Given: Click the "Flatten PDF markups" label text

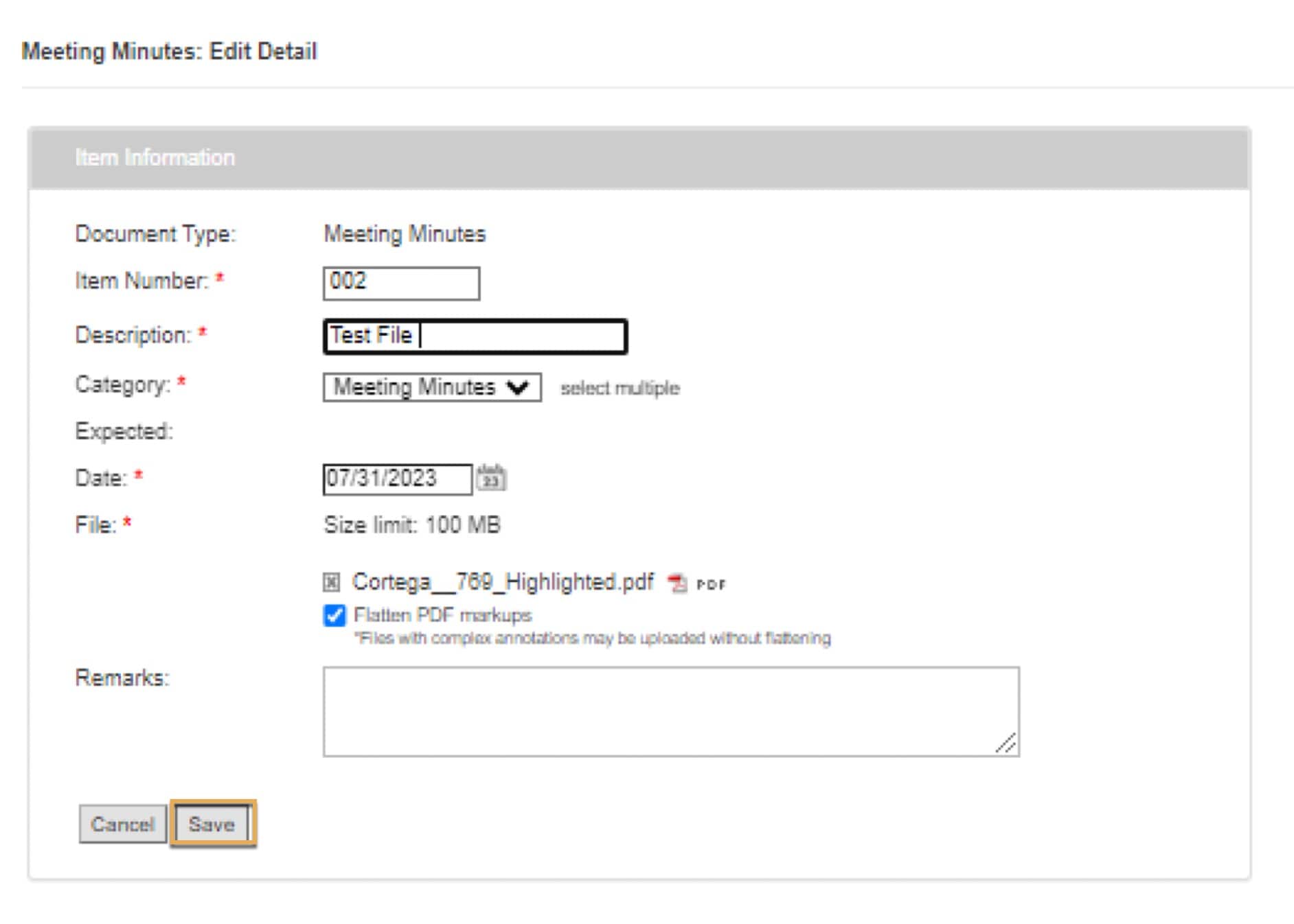Looking at the screenshot, I should [x=442, y=615].
